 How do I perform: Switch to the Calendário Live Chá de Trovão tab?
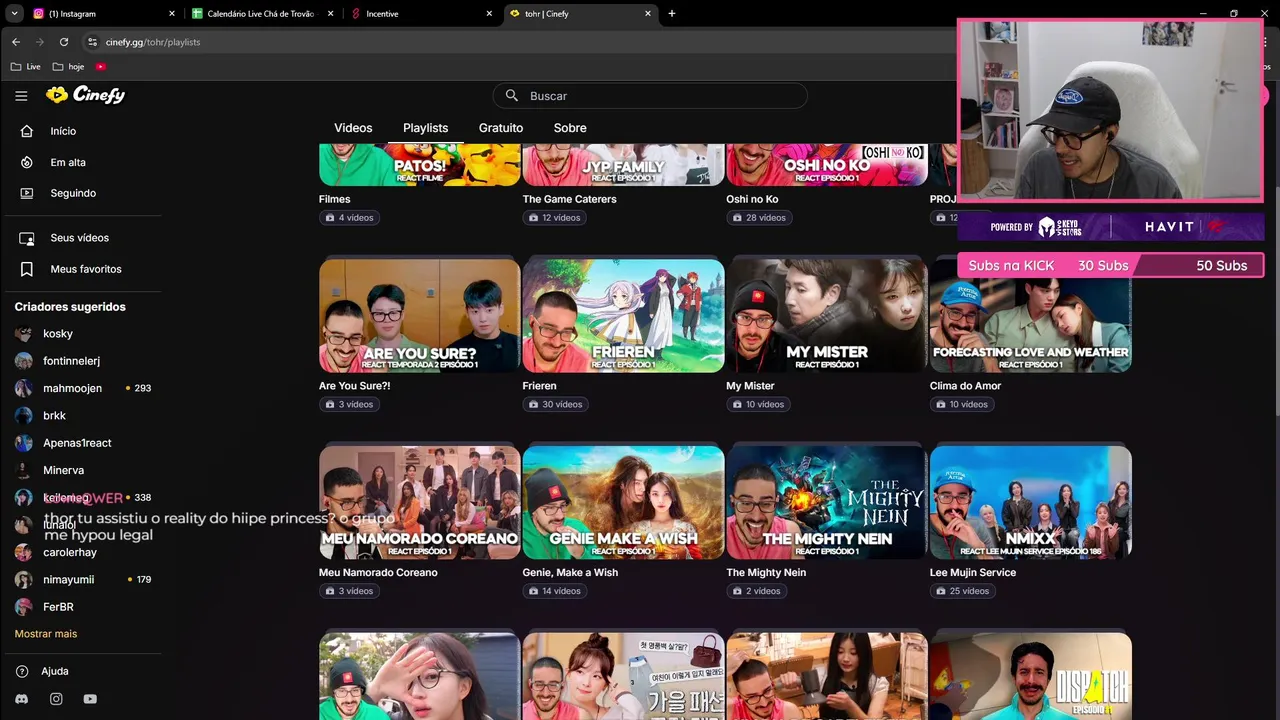pyautogui.click(x=260, y=14)
